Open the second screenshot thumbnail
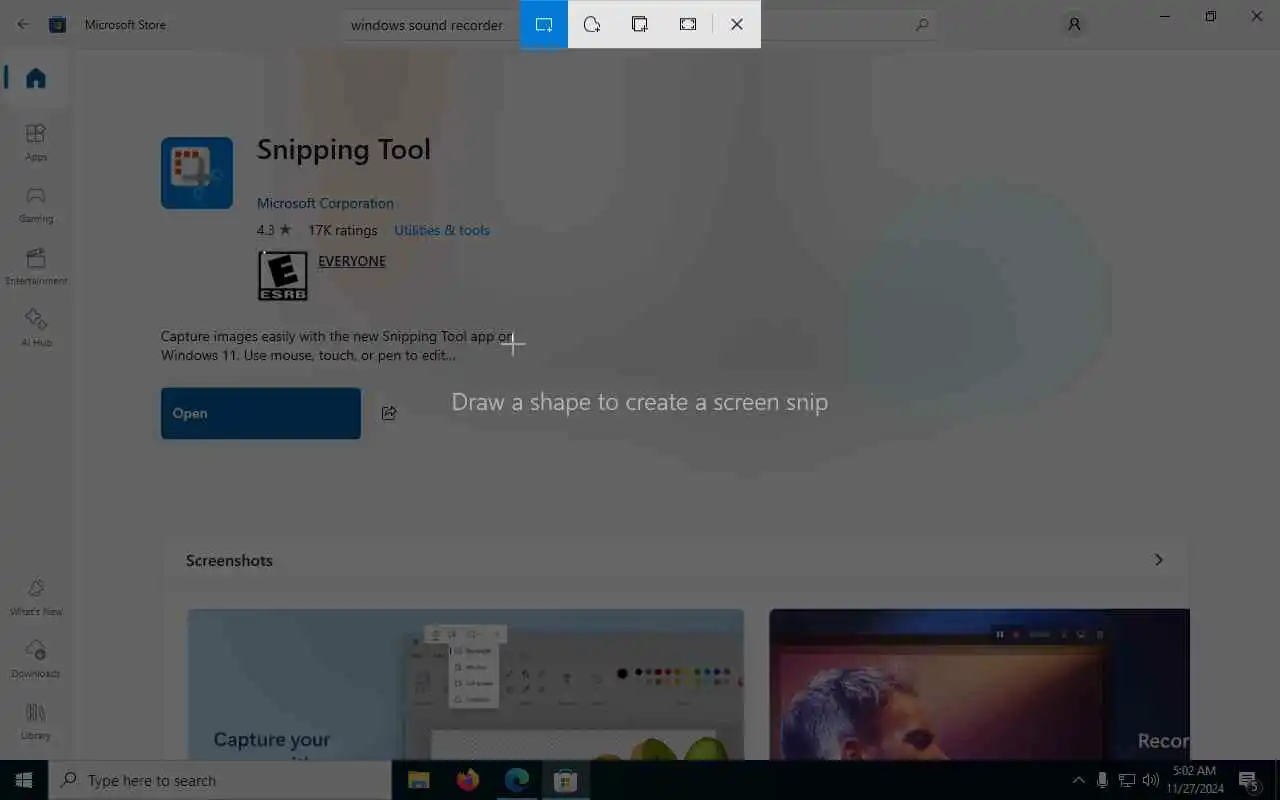 tap(979, 684)
